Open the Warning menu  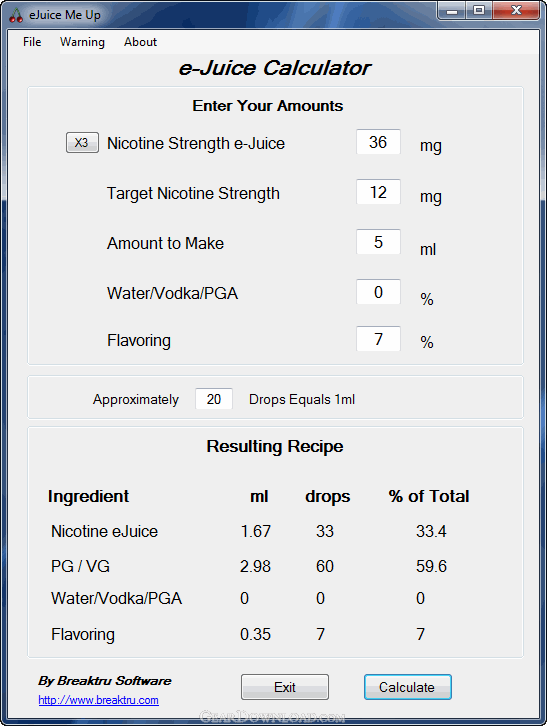(82, 42)
